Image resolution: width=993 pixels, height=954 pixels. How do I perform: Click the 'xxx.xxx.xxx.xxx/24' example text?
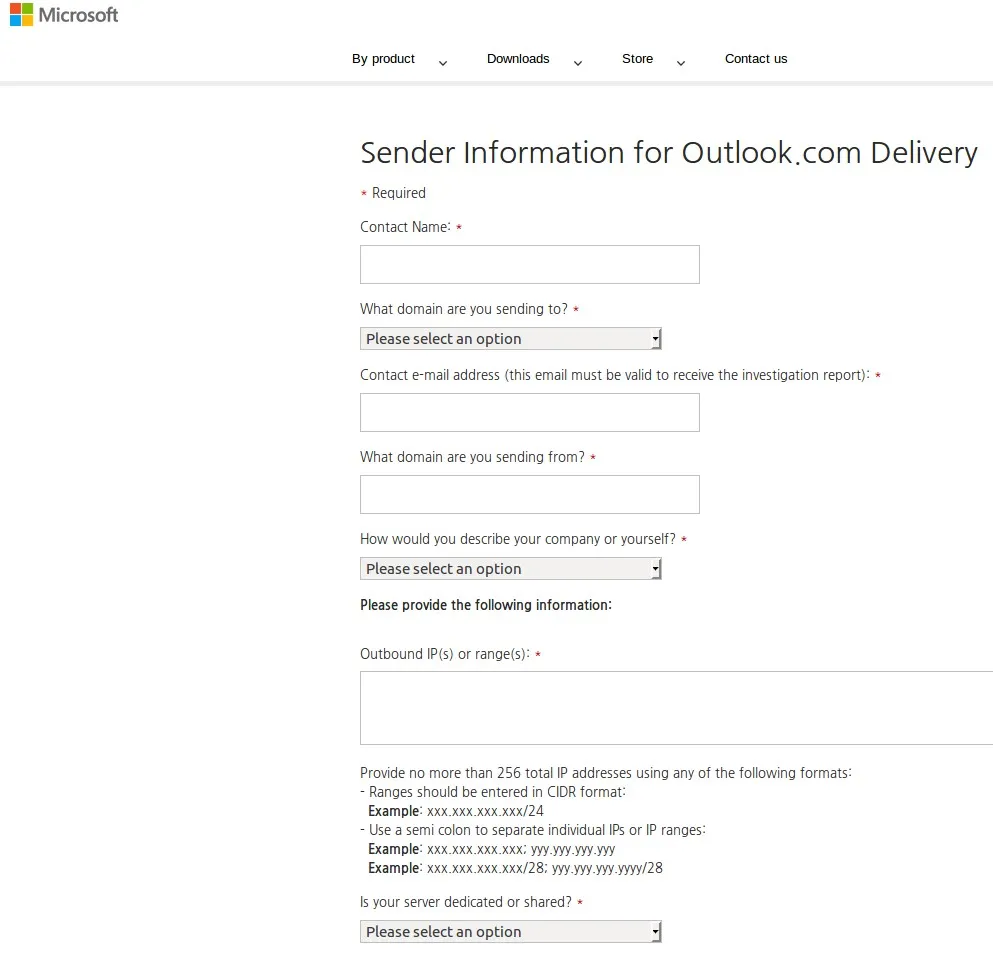pyautogui.click(x=485, y=811)
